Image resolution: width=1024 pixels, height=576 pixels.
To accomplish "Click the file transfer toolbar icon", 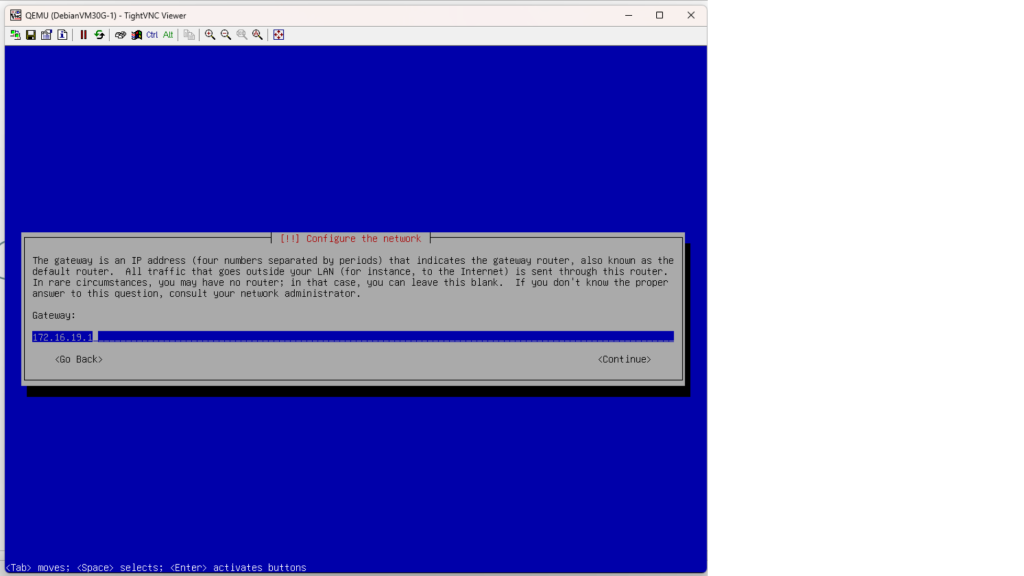I will point(189,35).
